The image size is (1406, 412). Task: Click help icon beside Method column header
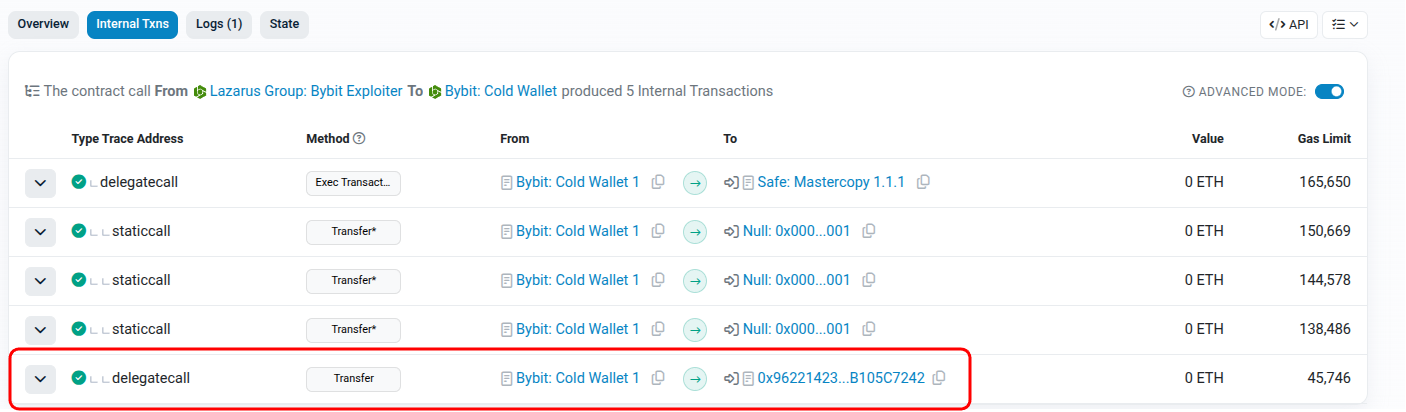[360, 139]
